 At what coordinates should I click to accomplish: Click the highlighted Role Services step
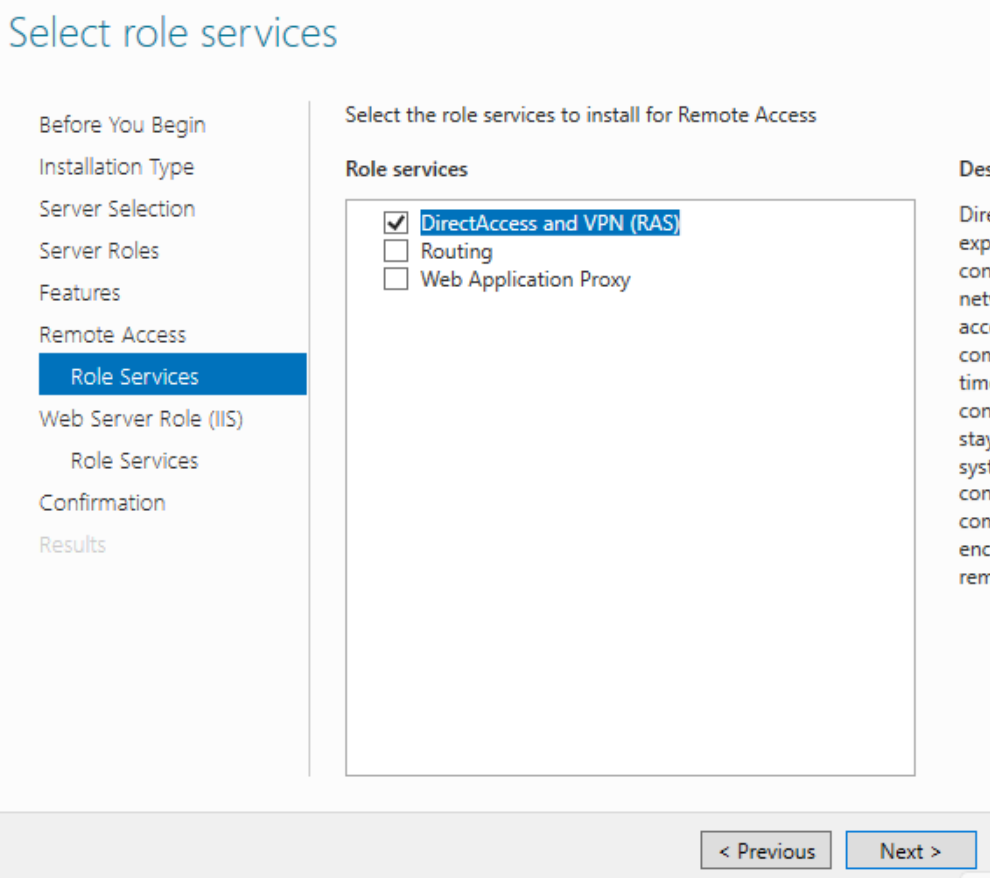point(134,377)
